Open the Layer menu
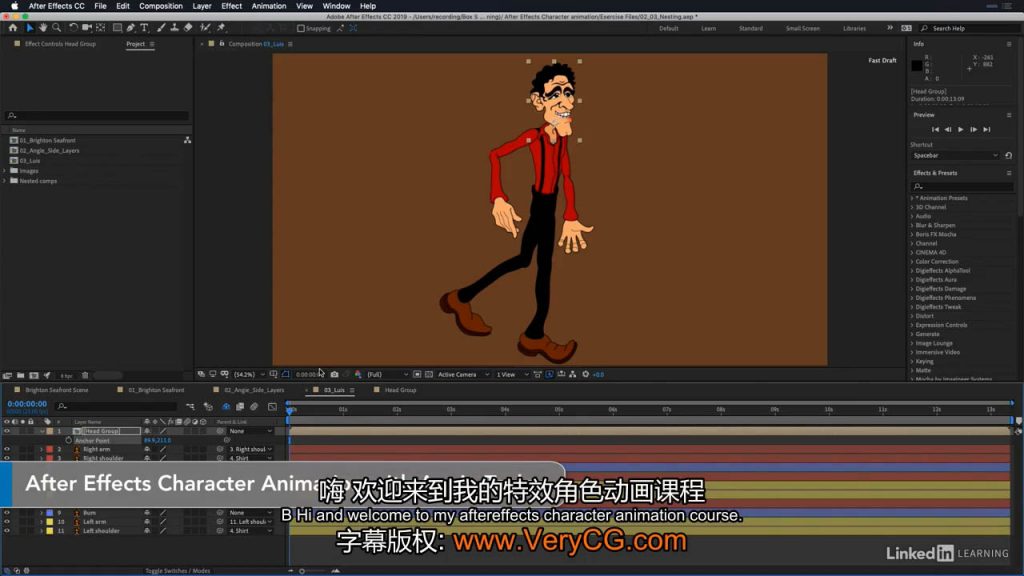 [x=202, y=6]
